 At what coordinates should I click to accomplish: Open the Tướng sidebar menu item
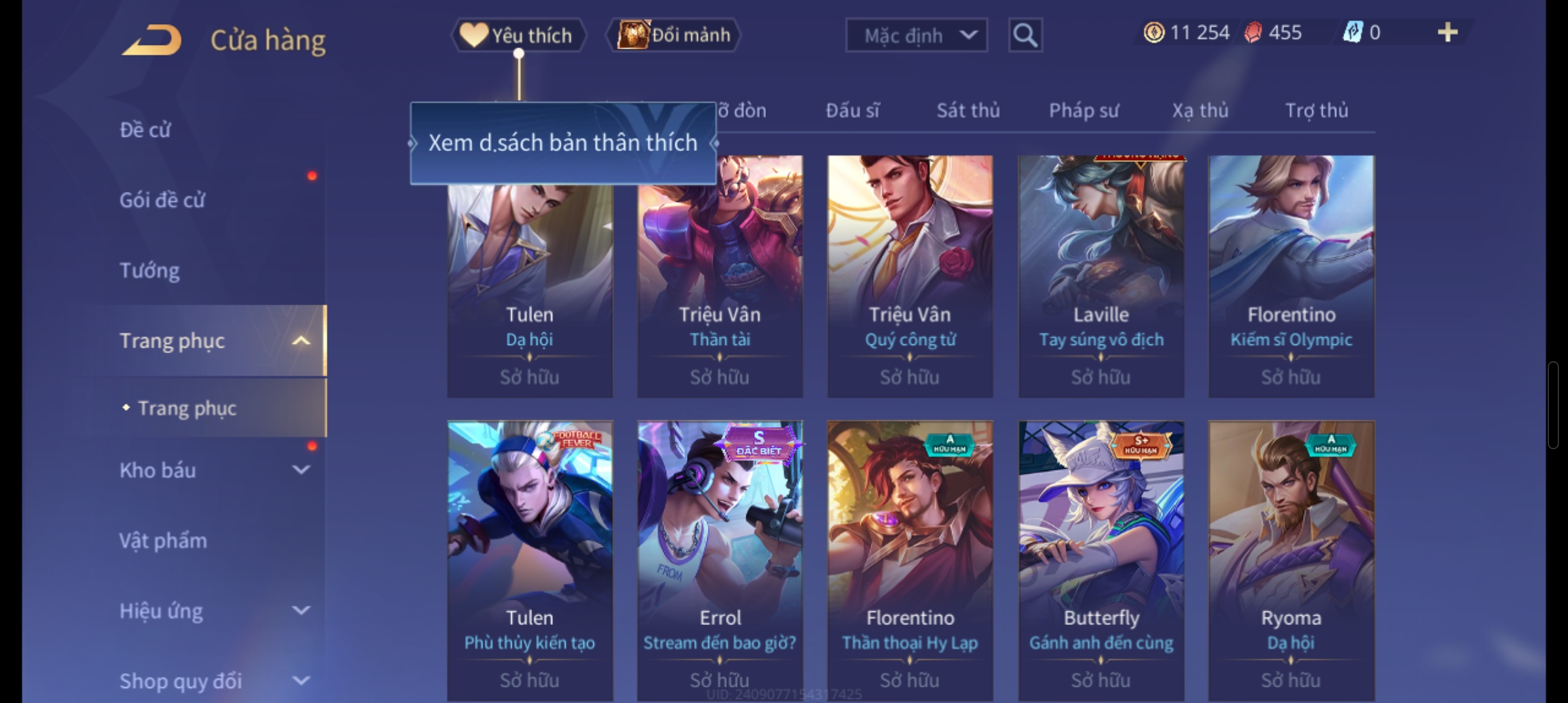(x=150, y=270)
